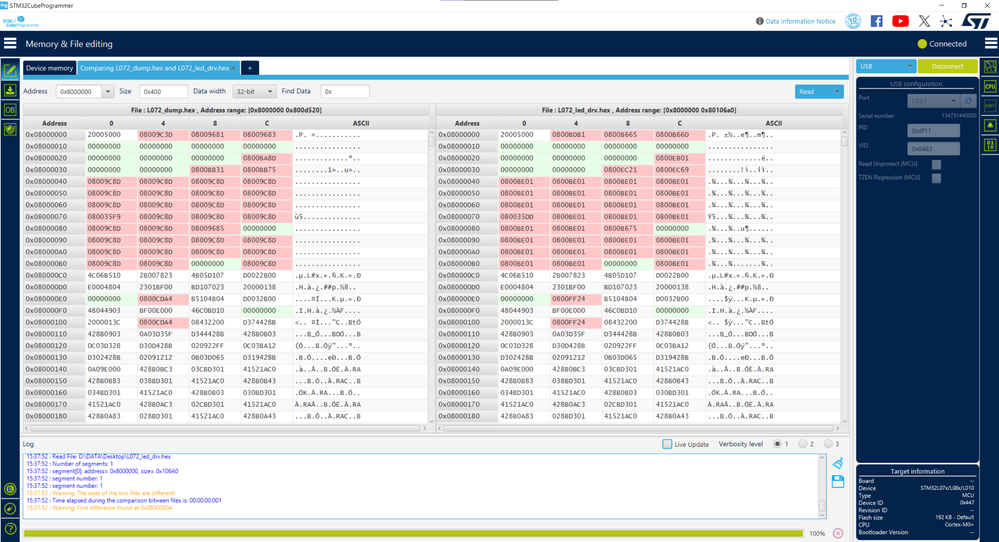Close the Comparing L072_dump.hex tab
Image resolution: width=999 pixels, height=542 pixels.
234,68
